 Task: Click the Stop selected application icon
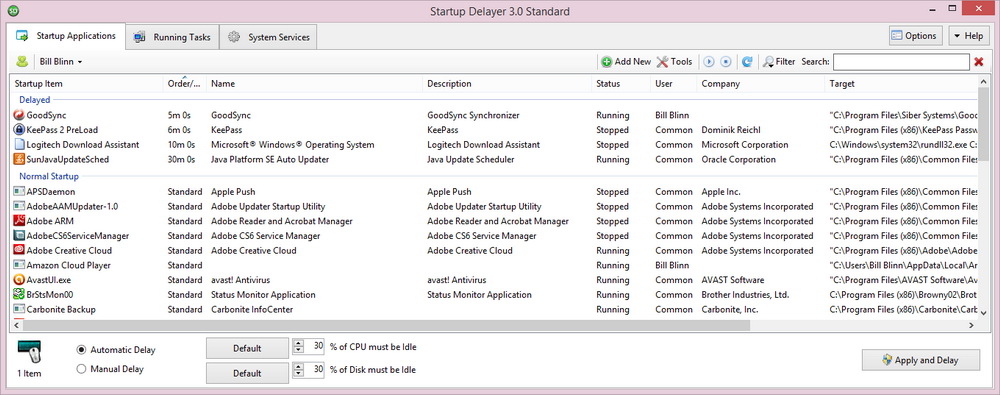(x=726, y=62)
